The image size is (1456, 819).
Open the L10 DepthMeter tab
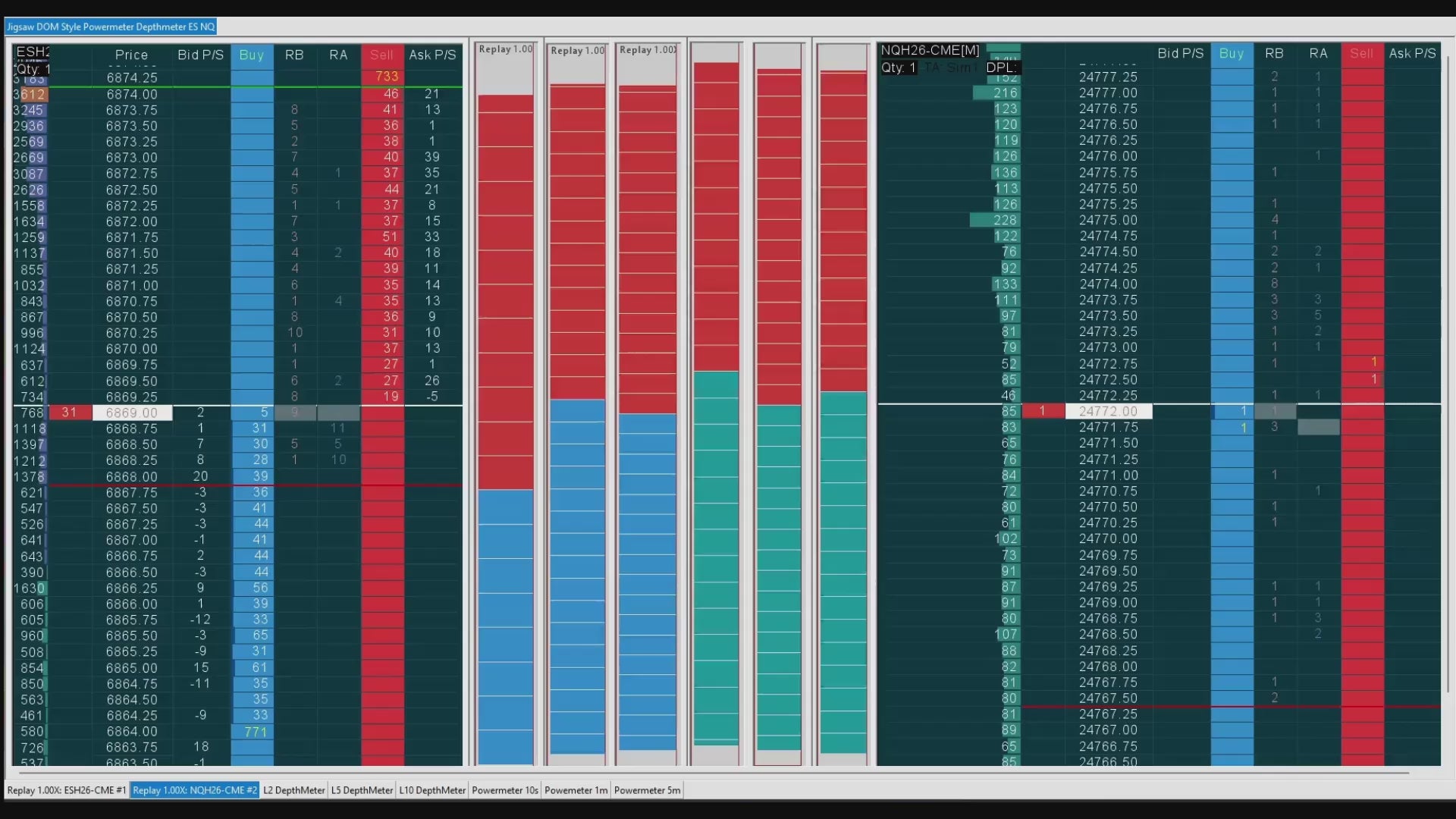432,790
